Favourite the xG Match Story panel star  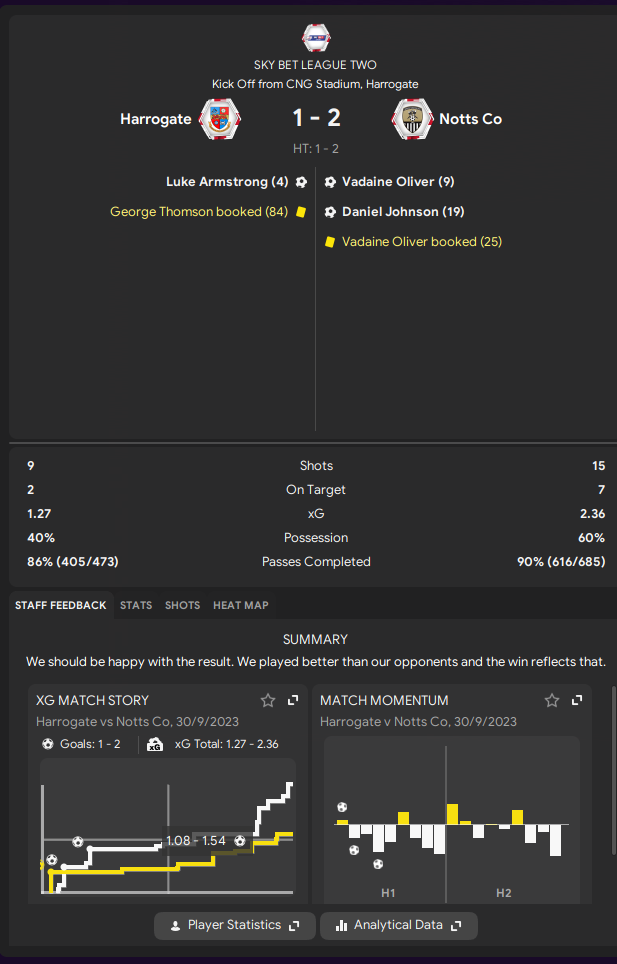268,700
